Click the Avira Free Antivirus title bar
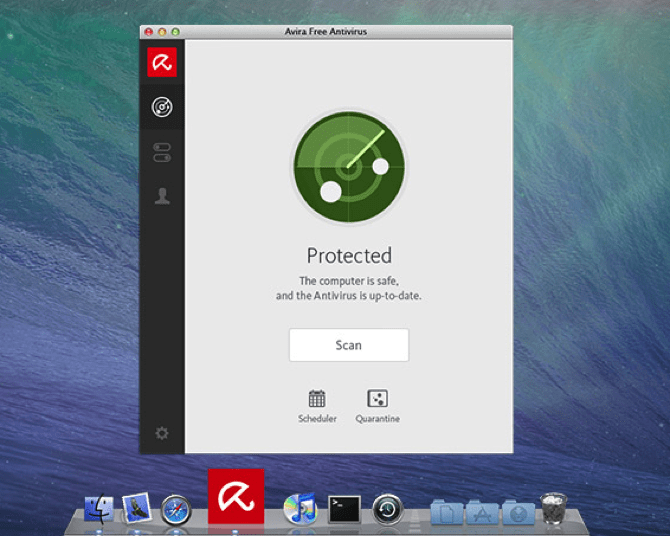The height and width of the screenshot is (536, 670). (326, 32)
